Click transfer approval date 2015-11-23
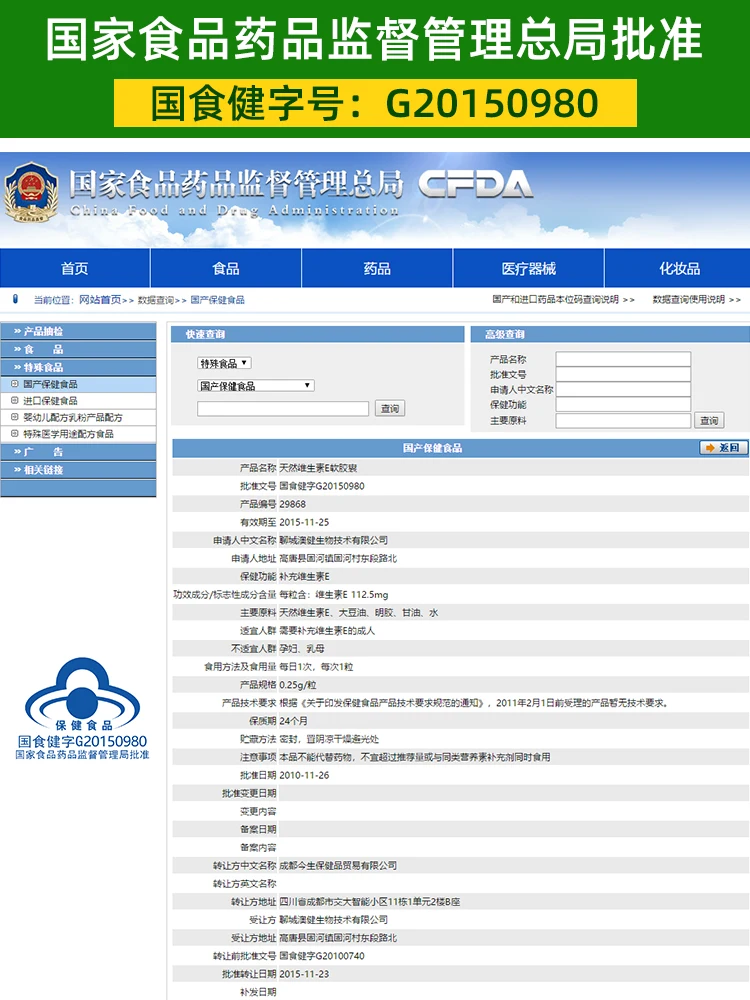The width and height of the screenshot is (750, 1000). (304, 974)
